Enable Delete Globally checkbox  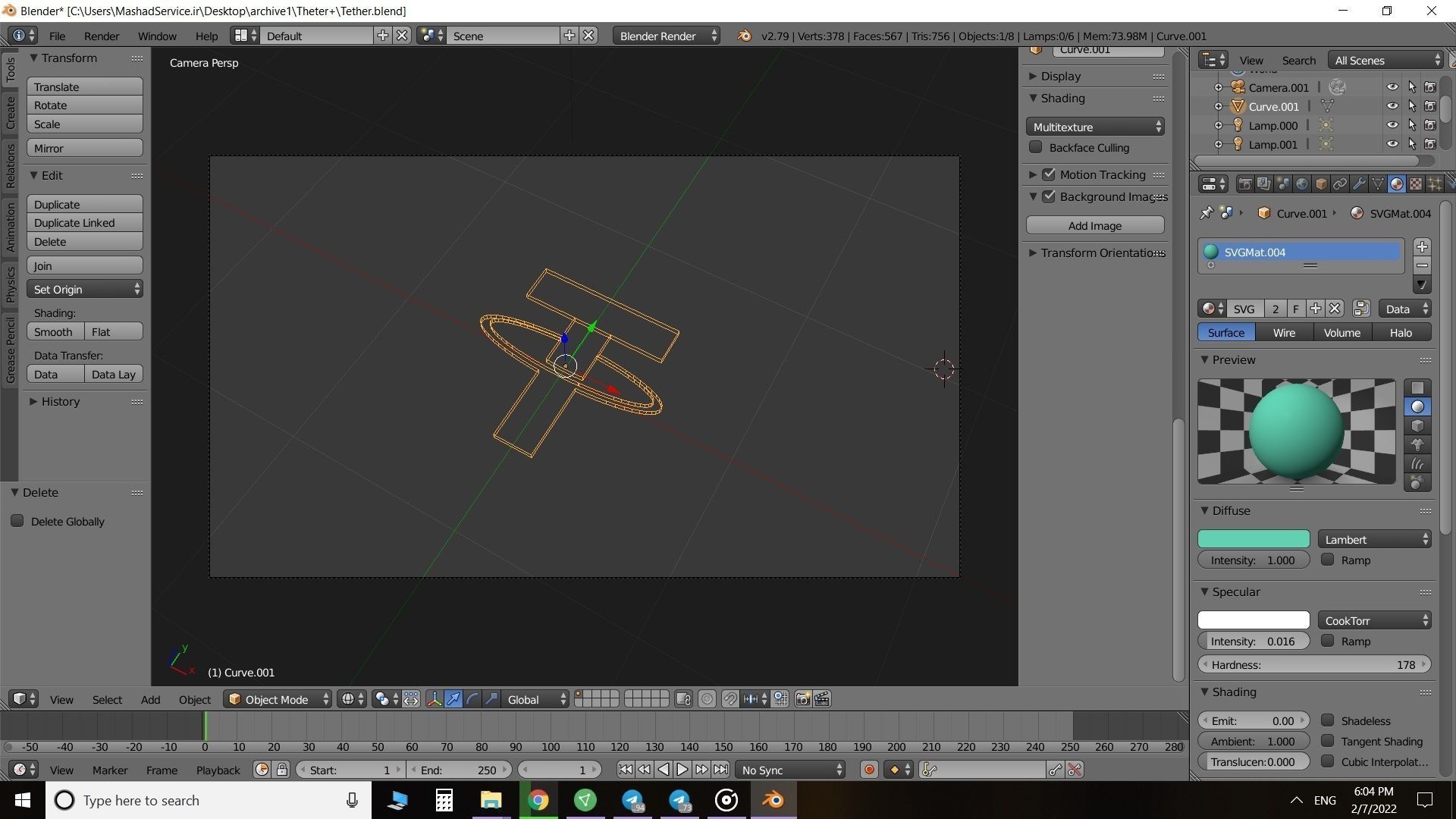point(17,521)
